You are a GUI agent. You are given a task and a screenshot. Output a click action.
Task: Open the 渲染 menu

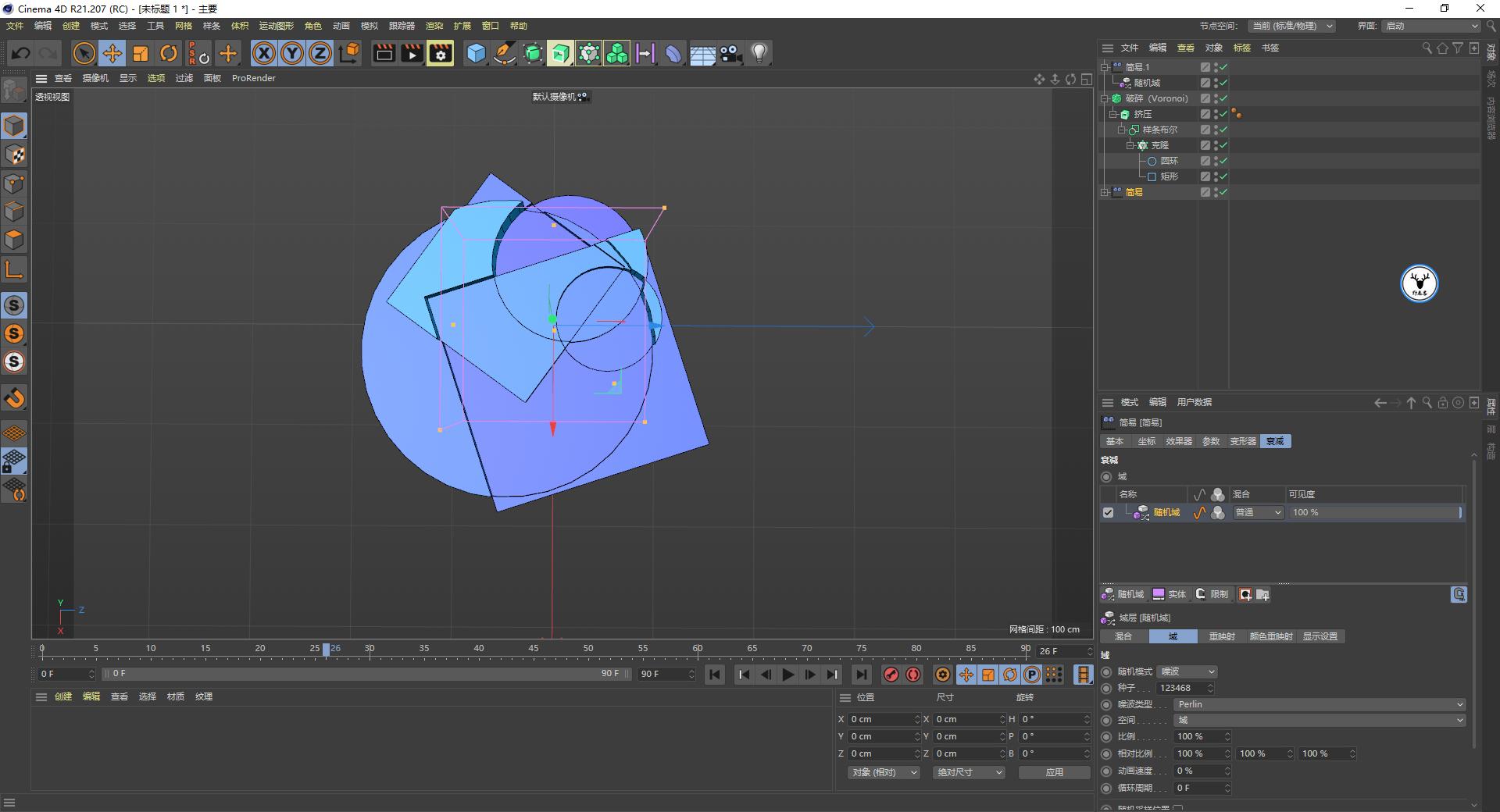[434, 26]
